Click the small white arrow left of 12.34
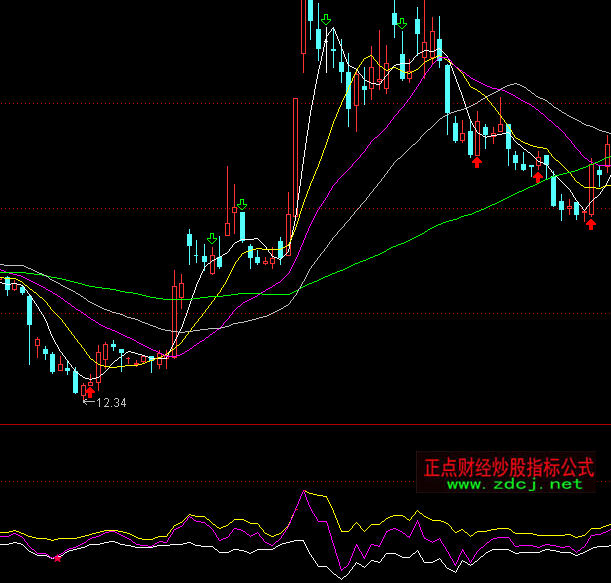Viewport: 611px width, 583px height. click(x=87, y=403)
